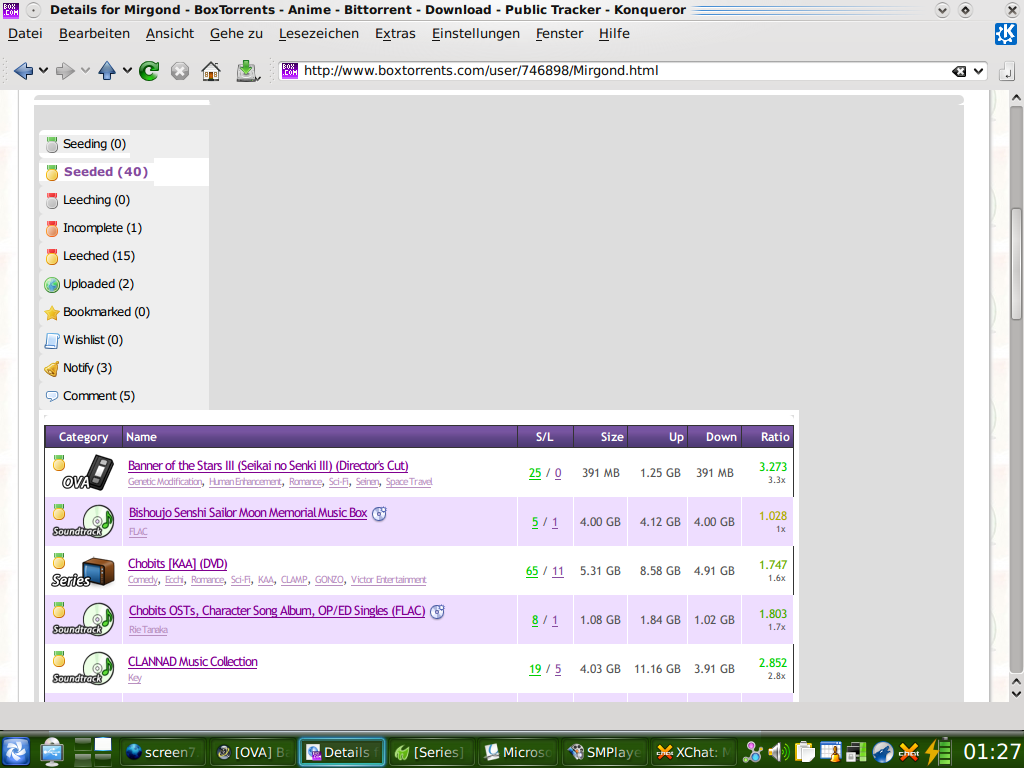This screenshot has height=768, width=1024.
Task: Click the KDE menu launcher button
Action: [16, 751]
